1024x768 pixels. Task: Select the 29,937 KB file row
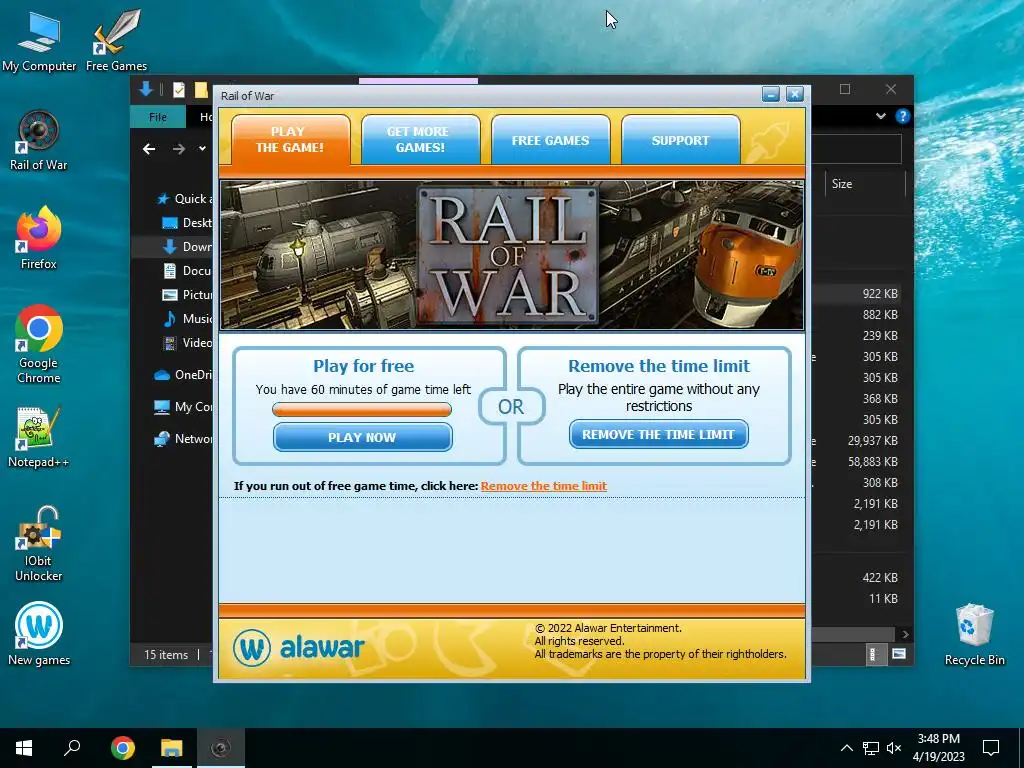click(x=859, y=441)
